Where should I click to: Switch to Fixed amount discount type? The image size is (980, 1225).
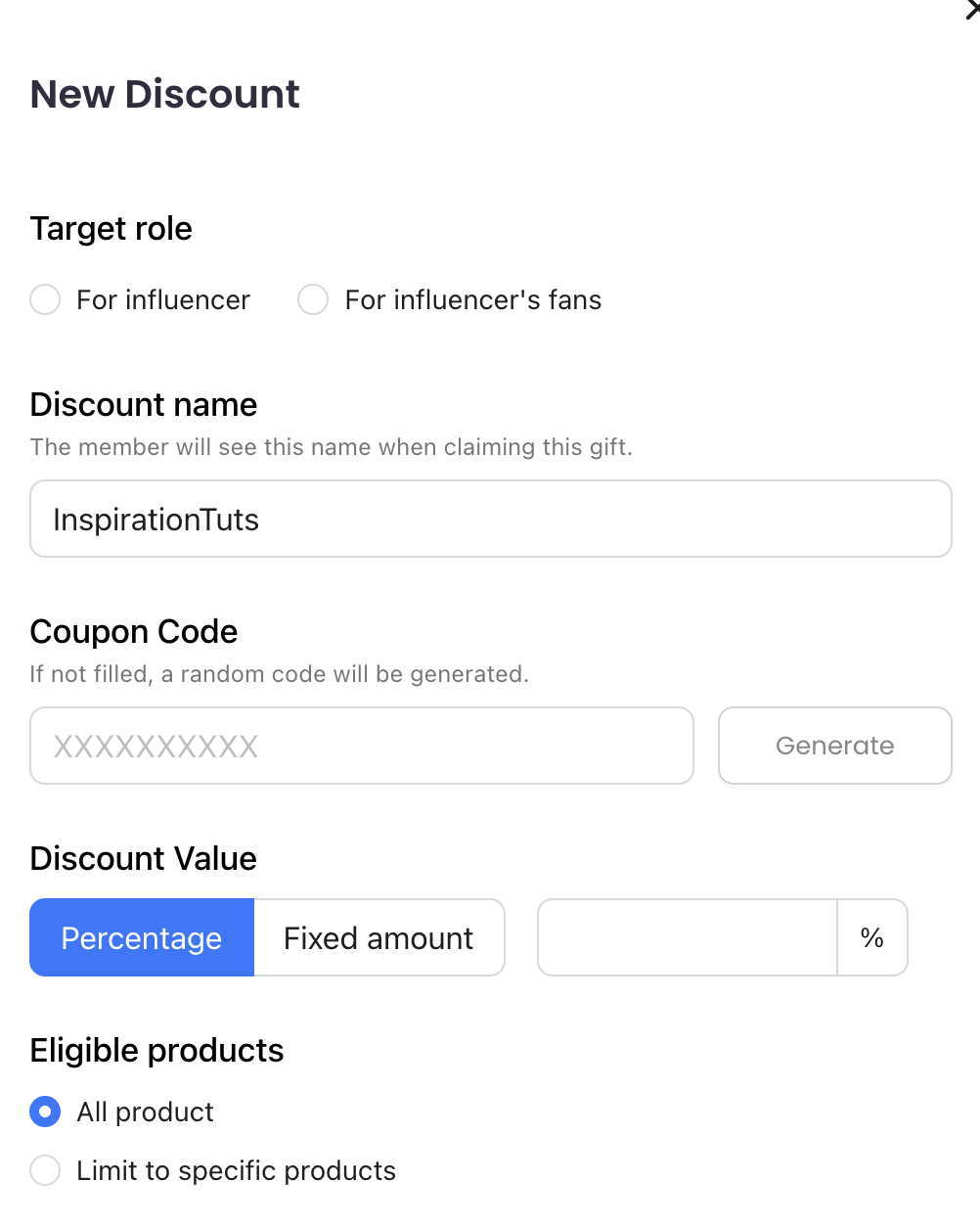coord(379,937)
